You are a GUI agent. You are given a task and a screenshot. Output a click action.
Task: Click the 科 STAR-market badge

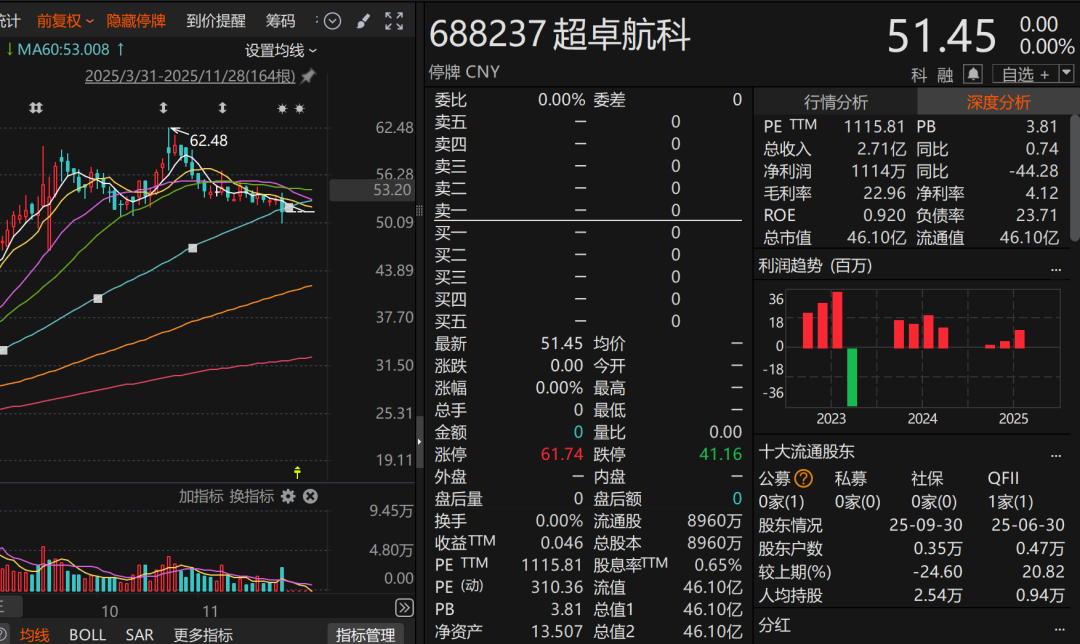click(919, 74)
